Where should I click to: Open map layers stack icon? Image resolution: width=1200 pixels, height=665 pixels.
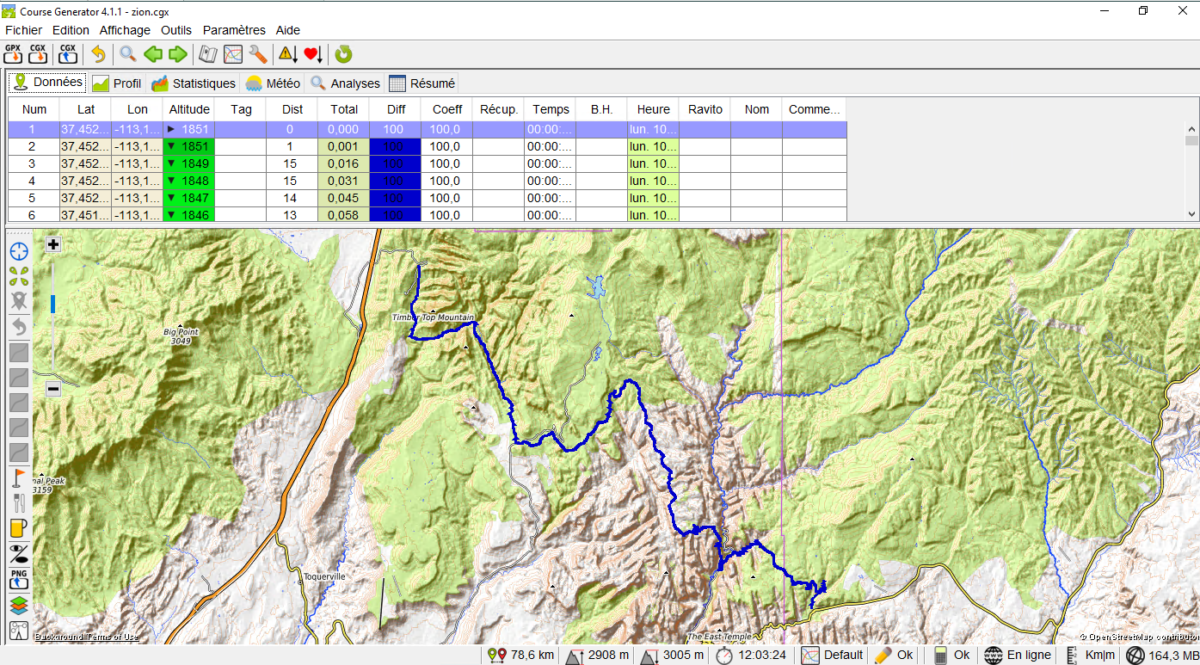coord(18,605)
